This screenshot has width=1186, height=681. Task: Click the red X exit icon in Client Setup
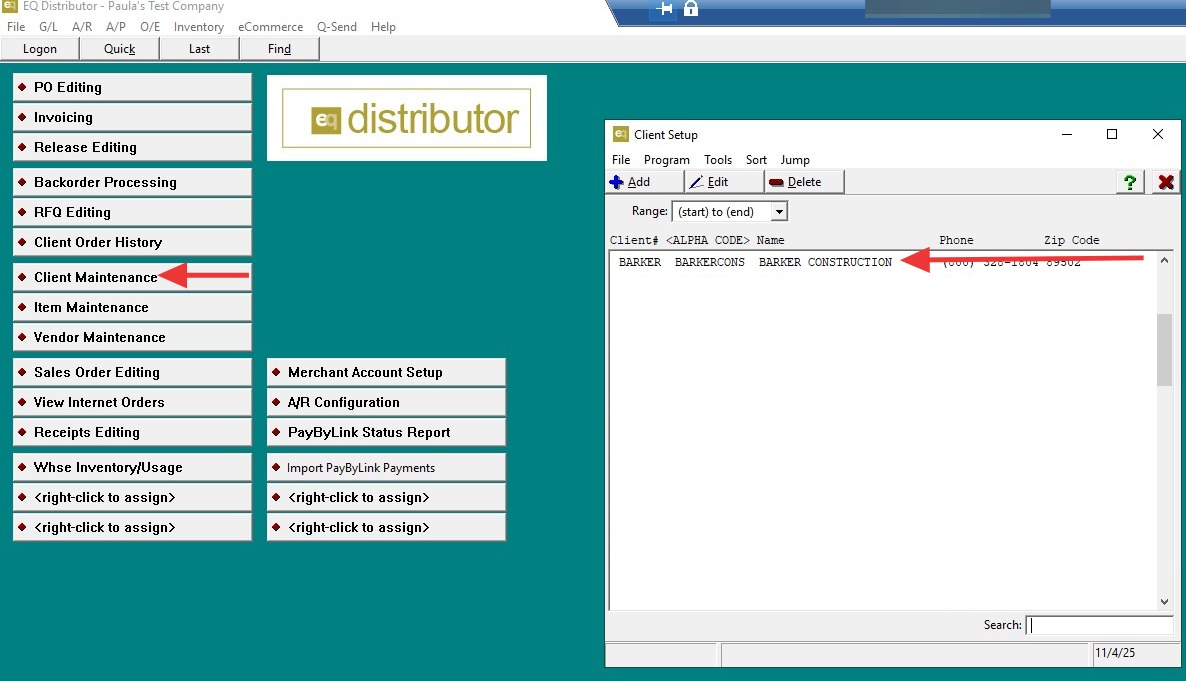tap(1166, 182)
